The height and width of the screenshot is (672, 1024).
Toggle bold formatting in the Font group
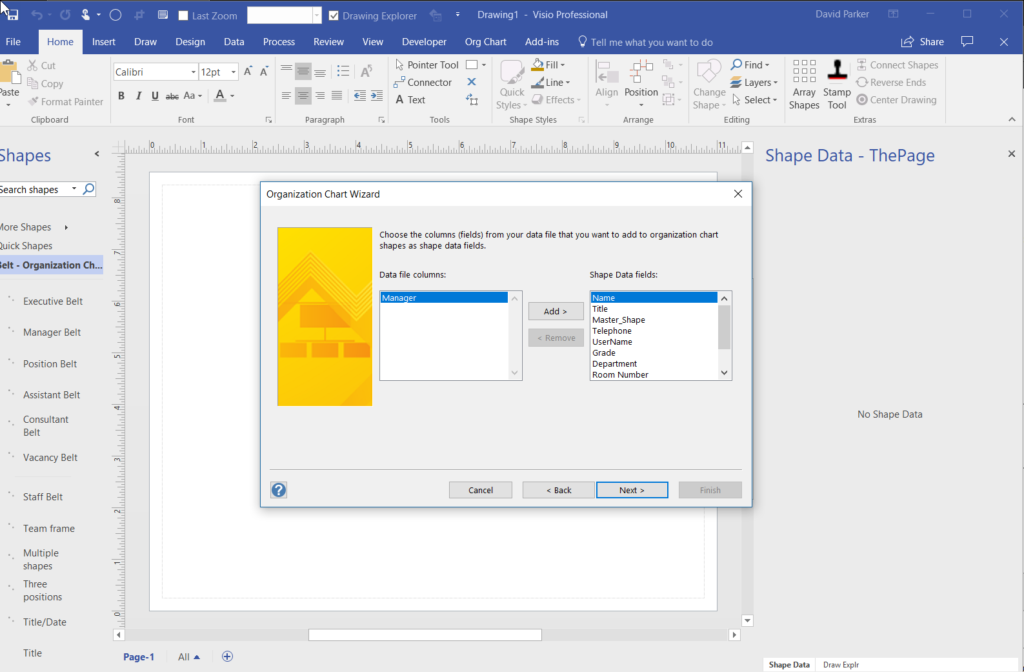[x=121, y=95]
